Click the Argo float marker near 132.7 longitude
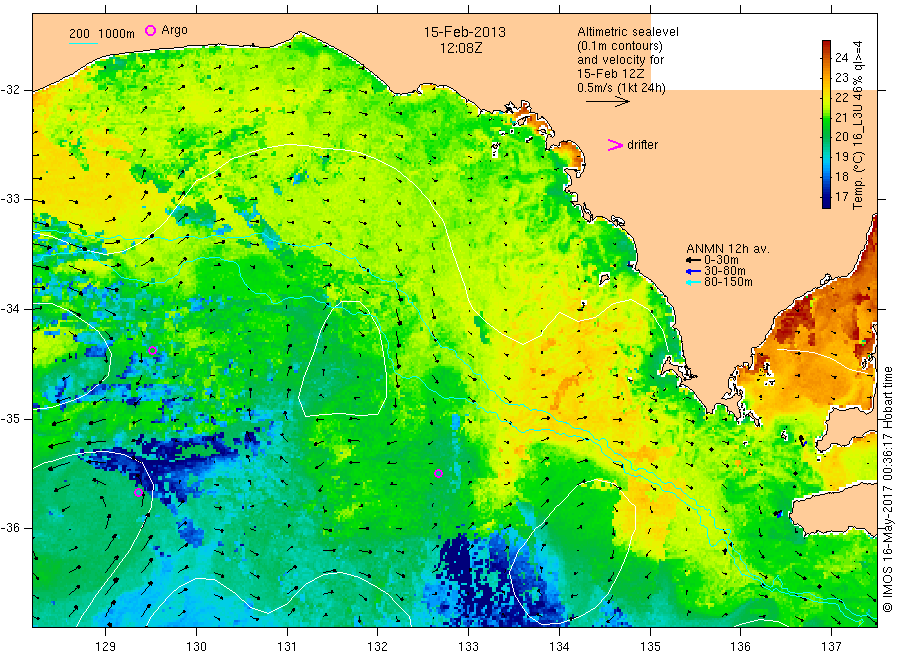Image resolution: width=900 pixels, height=660 pixels. 439,473
